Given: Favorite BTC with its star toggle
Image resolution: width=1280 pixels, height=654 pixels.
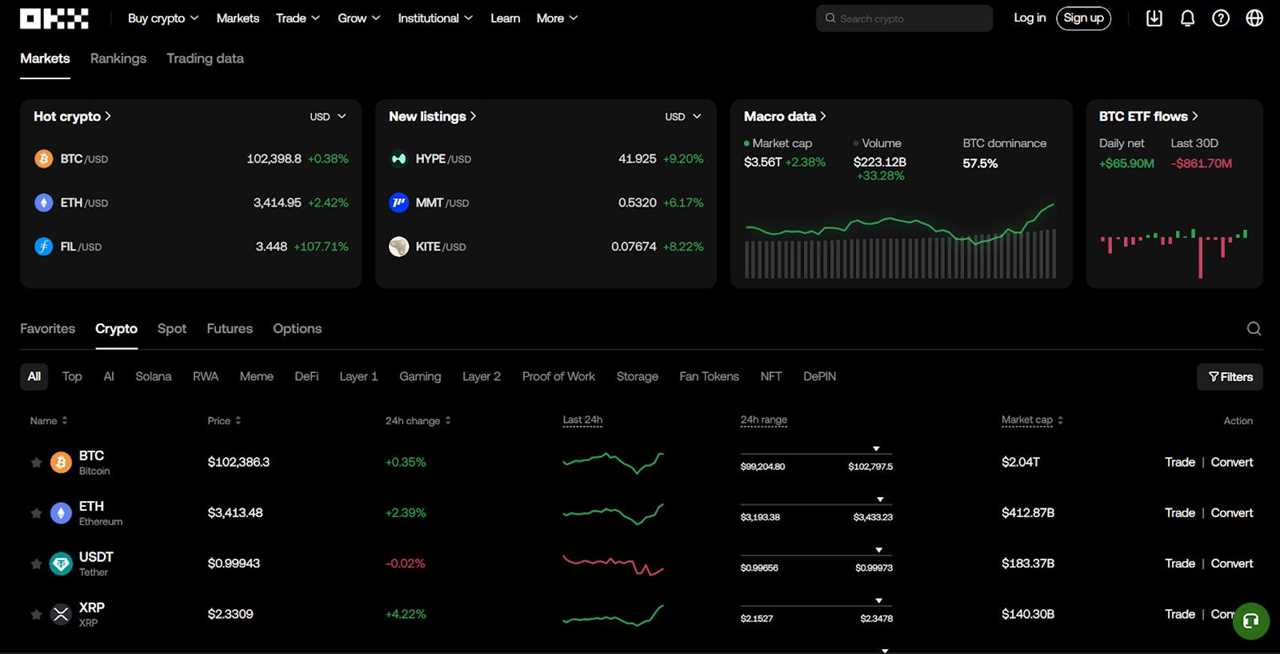Looking at the screenshot, I should pos(36,461).
